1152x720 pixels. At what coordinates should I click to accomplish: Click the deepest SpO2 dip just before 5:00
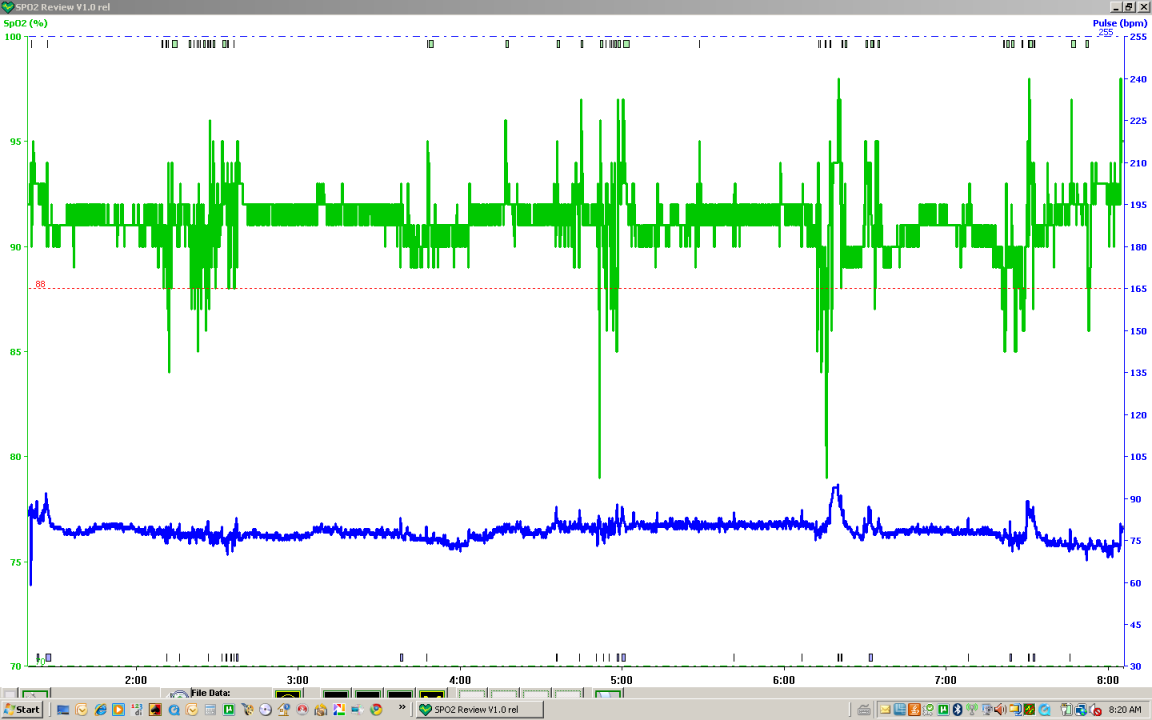pos(599,475)
